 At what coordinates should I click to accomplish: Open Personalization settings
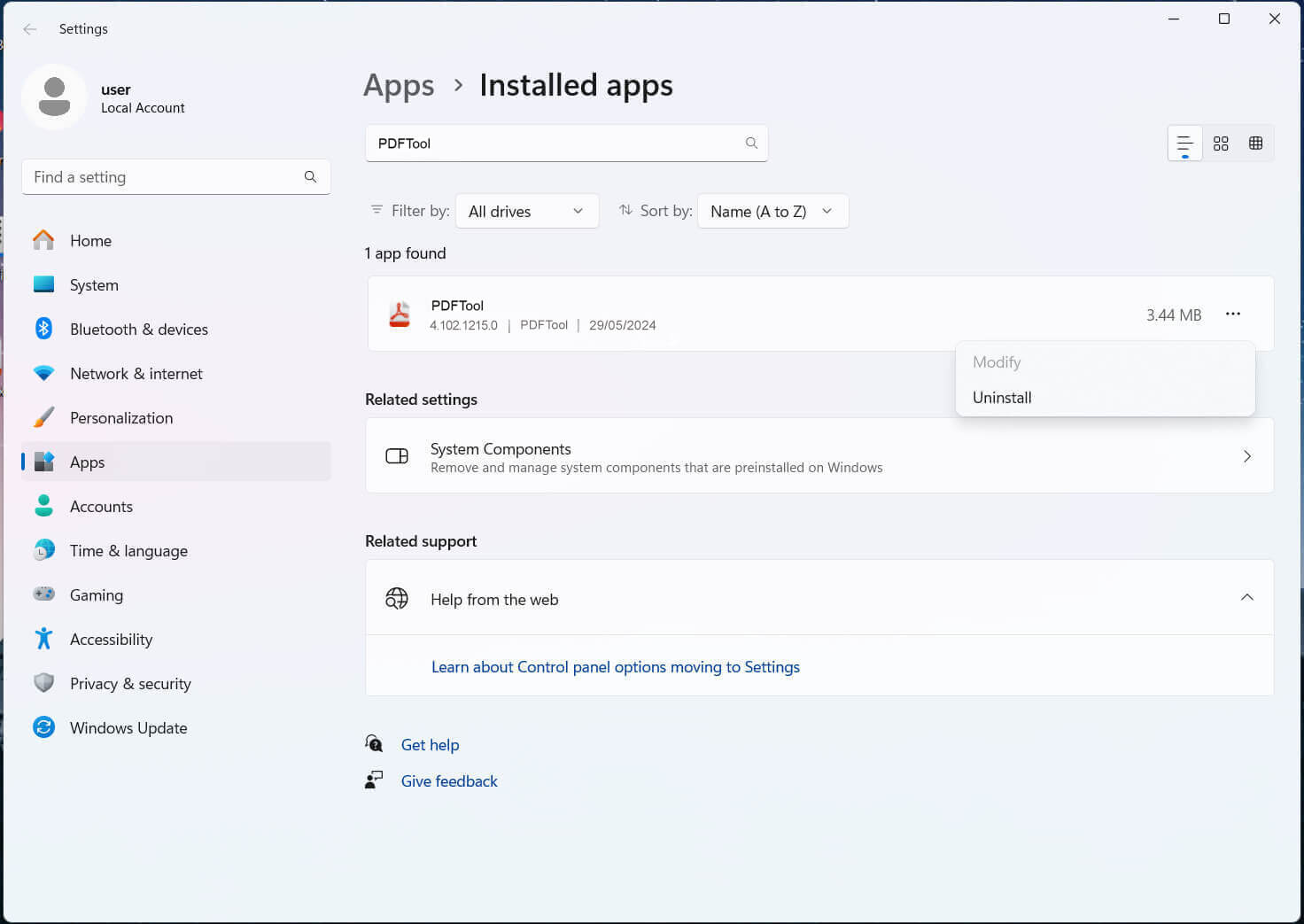176,417
